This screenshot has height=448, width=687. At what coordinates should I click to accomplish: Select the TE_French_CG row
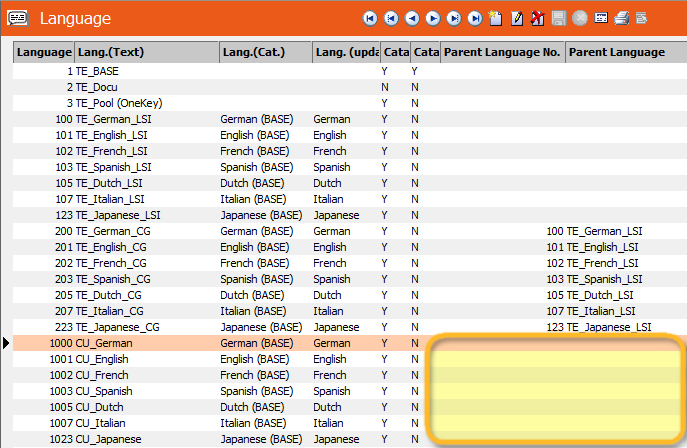(350, 263)
